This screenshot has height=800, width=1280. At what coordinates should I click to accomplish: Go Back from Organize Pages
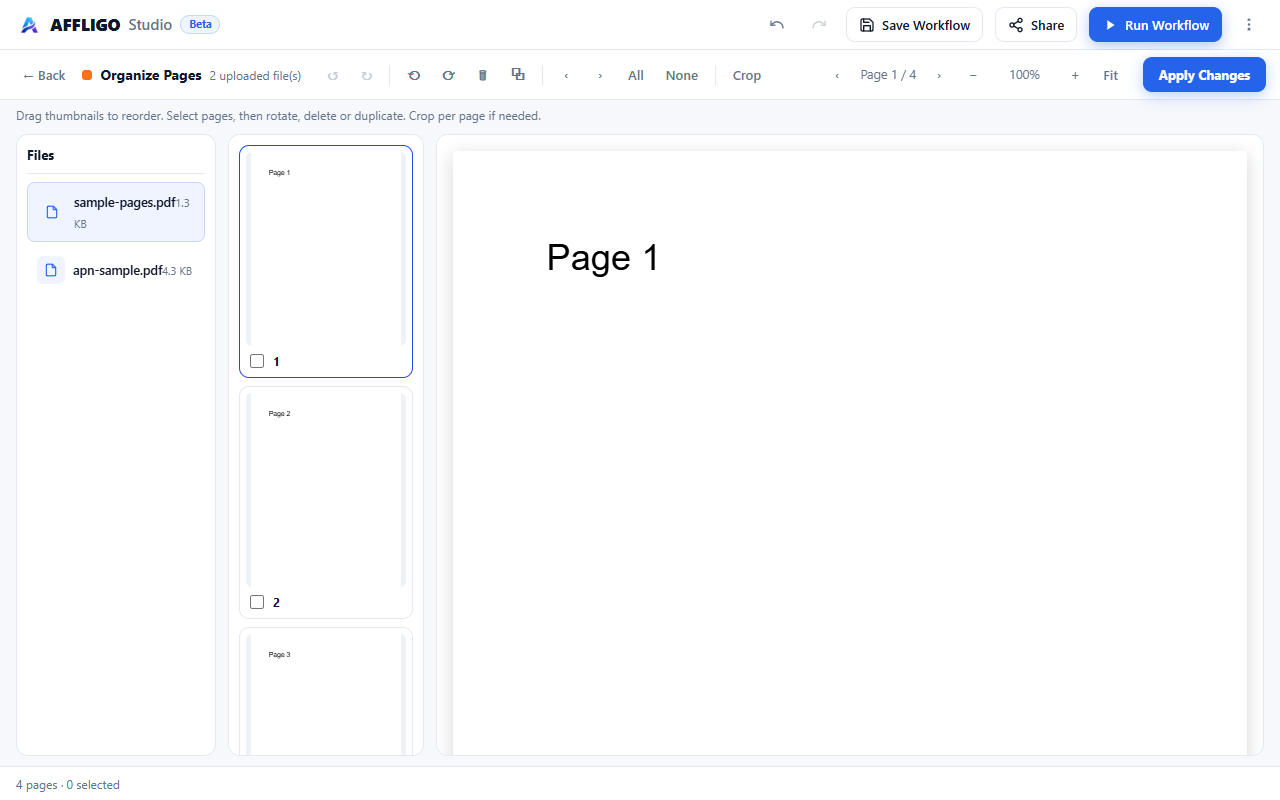[44, 75]
